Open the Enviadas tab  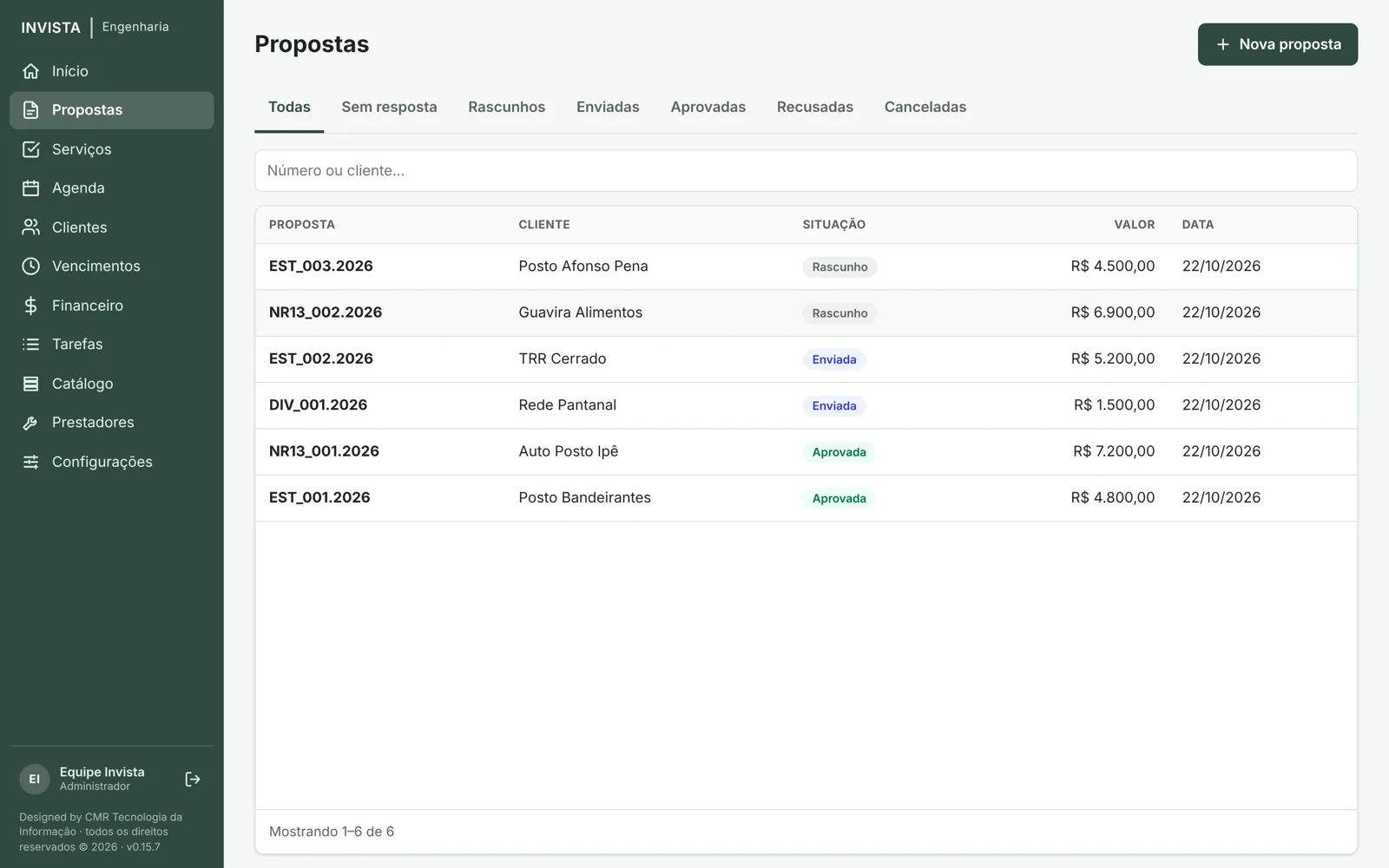[x=608, y=108]
